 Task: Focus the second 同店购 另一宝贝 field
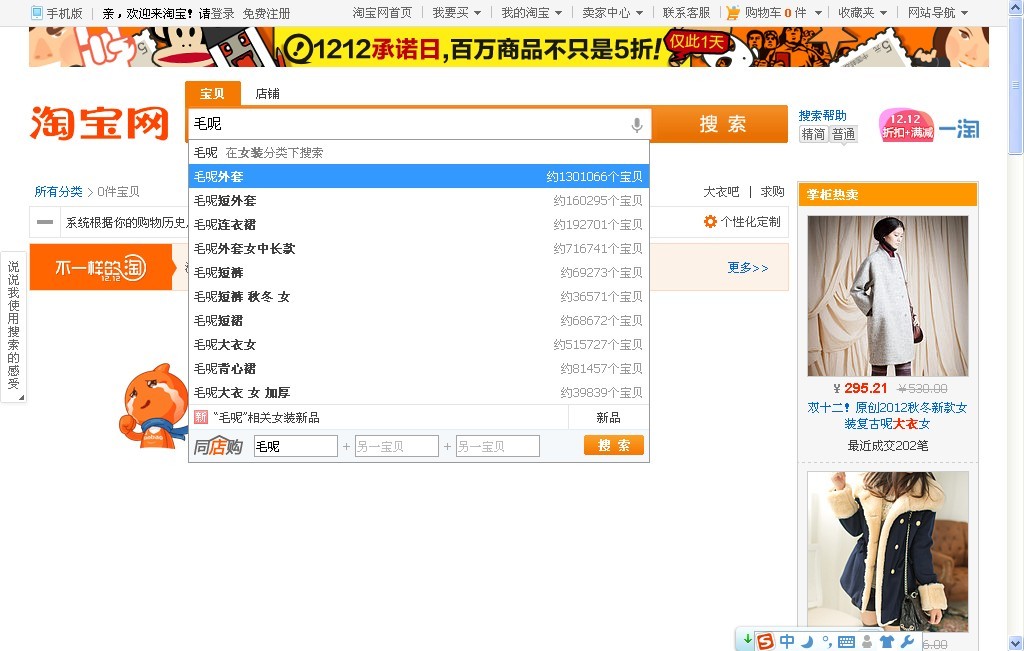point(396,447)
